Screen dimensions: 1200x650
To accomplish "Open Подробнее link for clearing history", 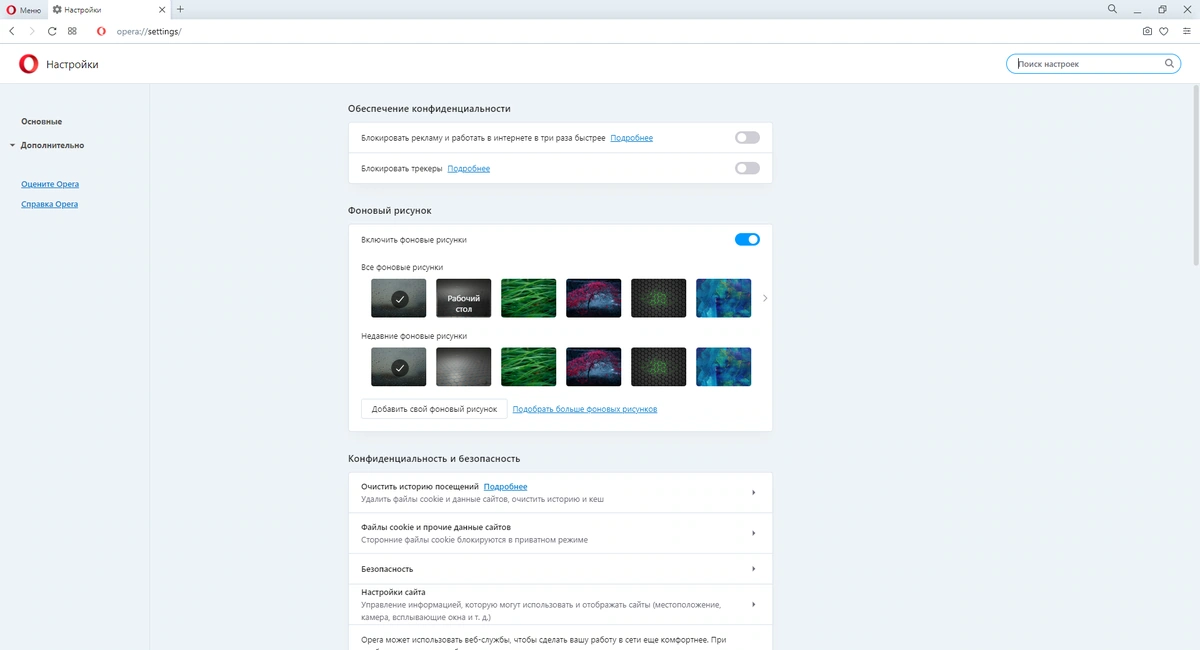I will [505, 487].
